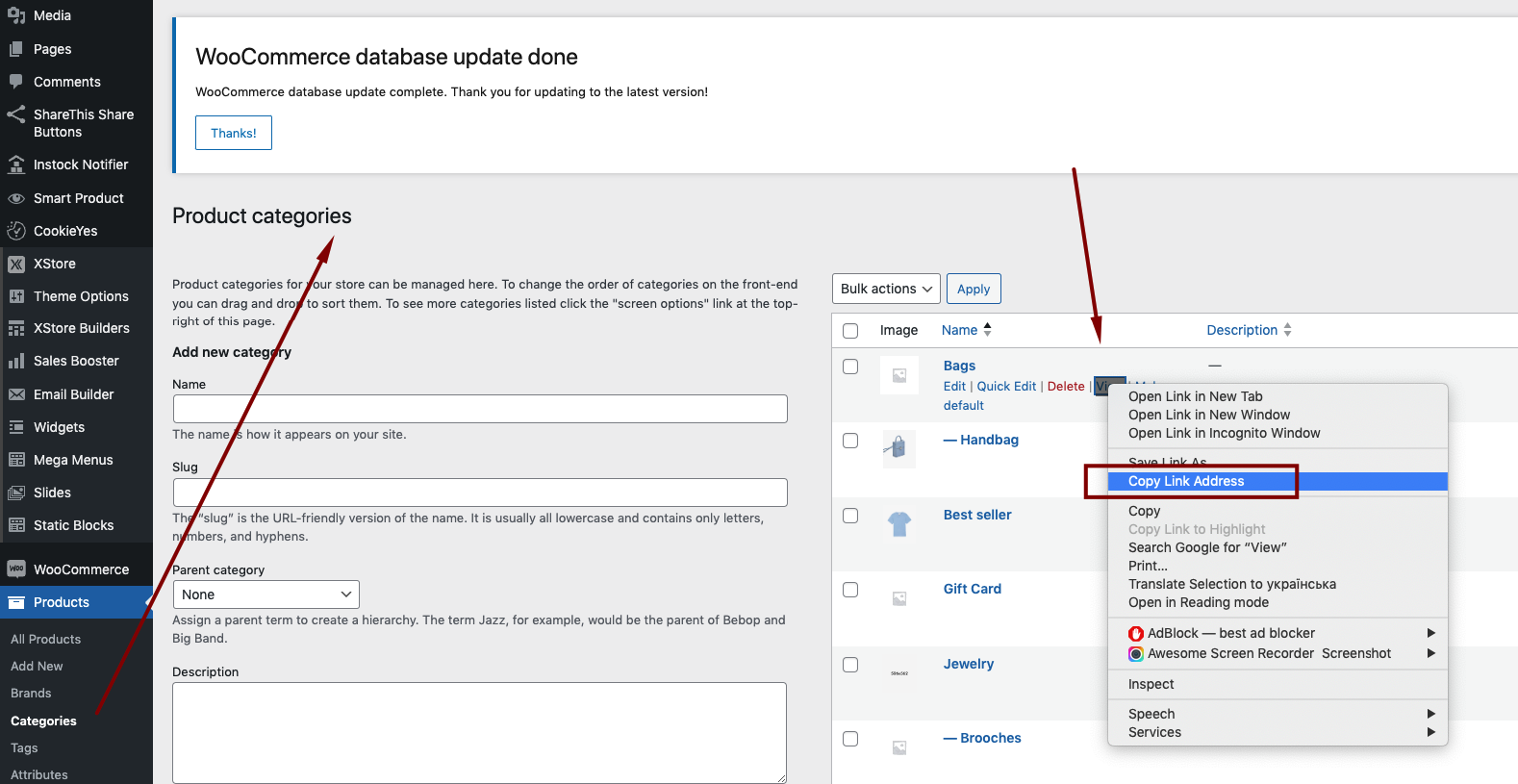Viewport: 1518px width, 784px height.
Task: Open the Gift Card category link
Action: (x=973, y=589)
